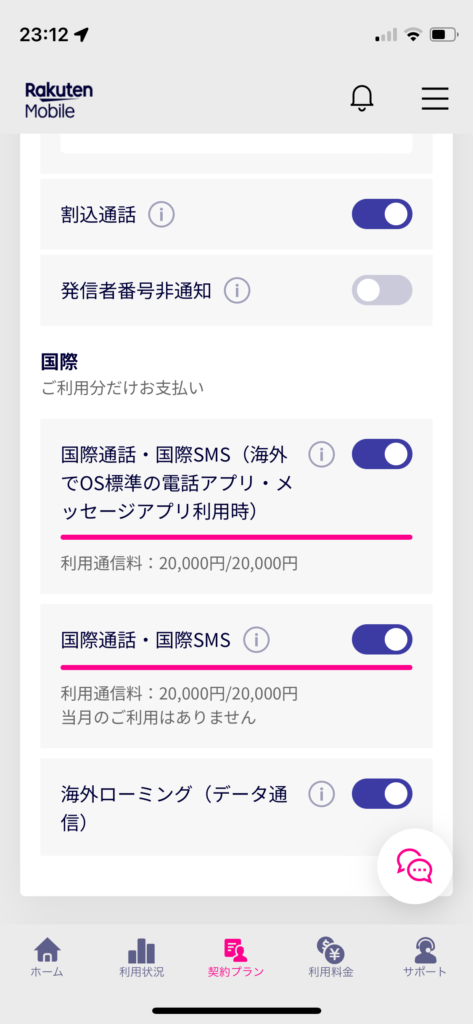This screenshot has width=473, height=1024.
Task: Open the 利用料金 tab
Action: [x=331, y=957]
